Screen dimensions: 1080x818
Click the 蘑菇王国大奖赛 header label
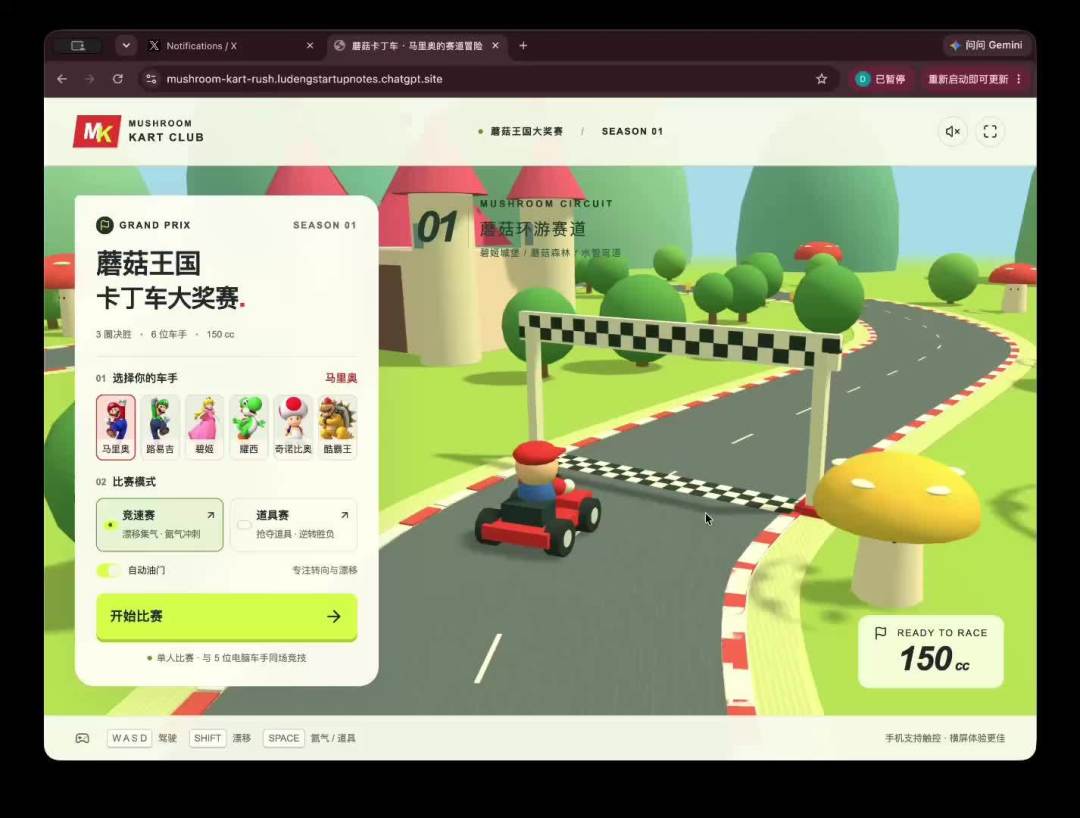[x=526, y=132]
